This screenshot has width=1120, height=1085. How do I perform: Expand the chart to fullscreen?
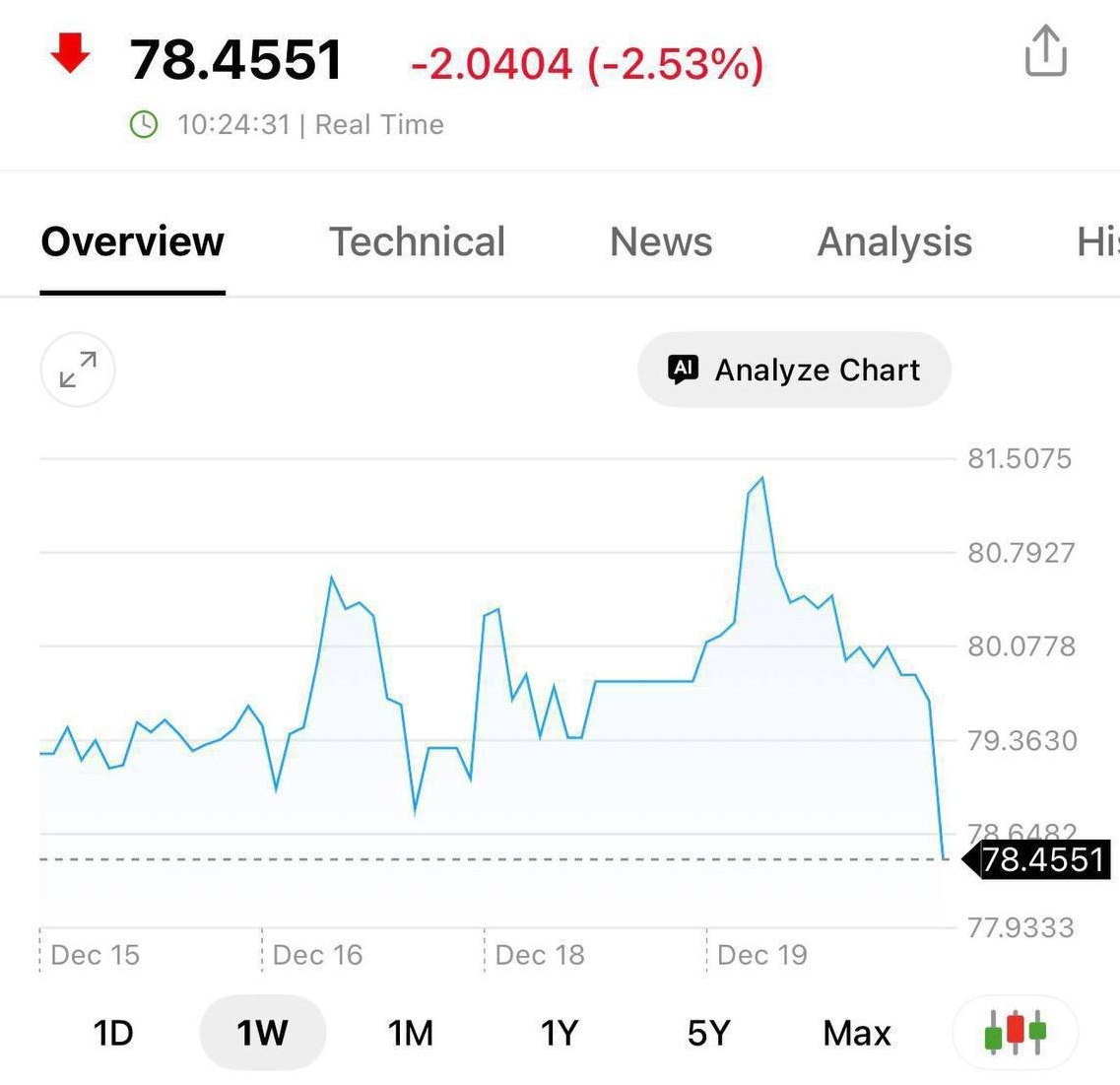[x=78, y=371]
